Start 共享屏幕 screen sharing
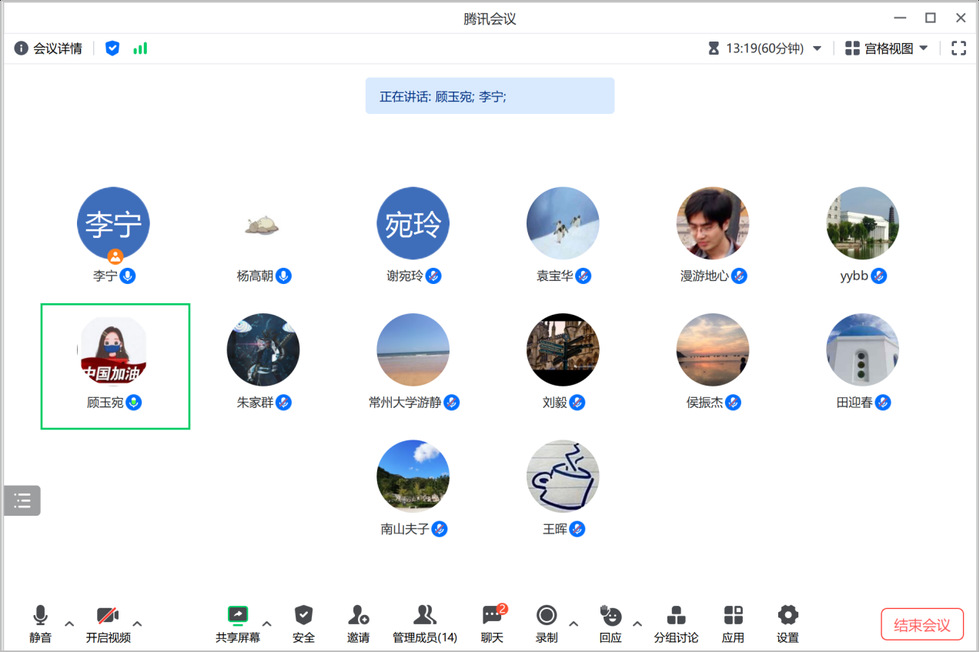Screen dimensions: 979x652 pos(238,623)
